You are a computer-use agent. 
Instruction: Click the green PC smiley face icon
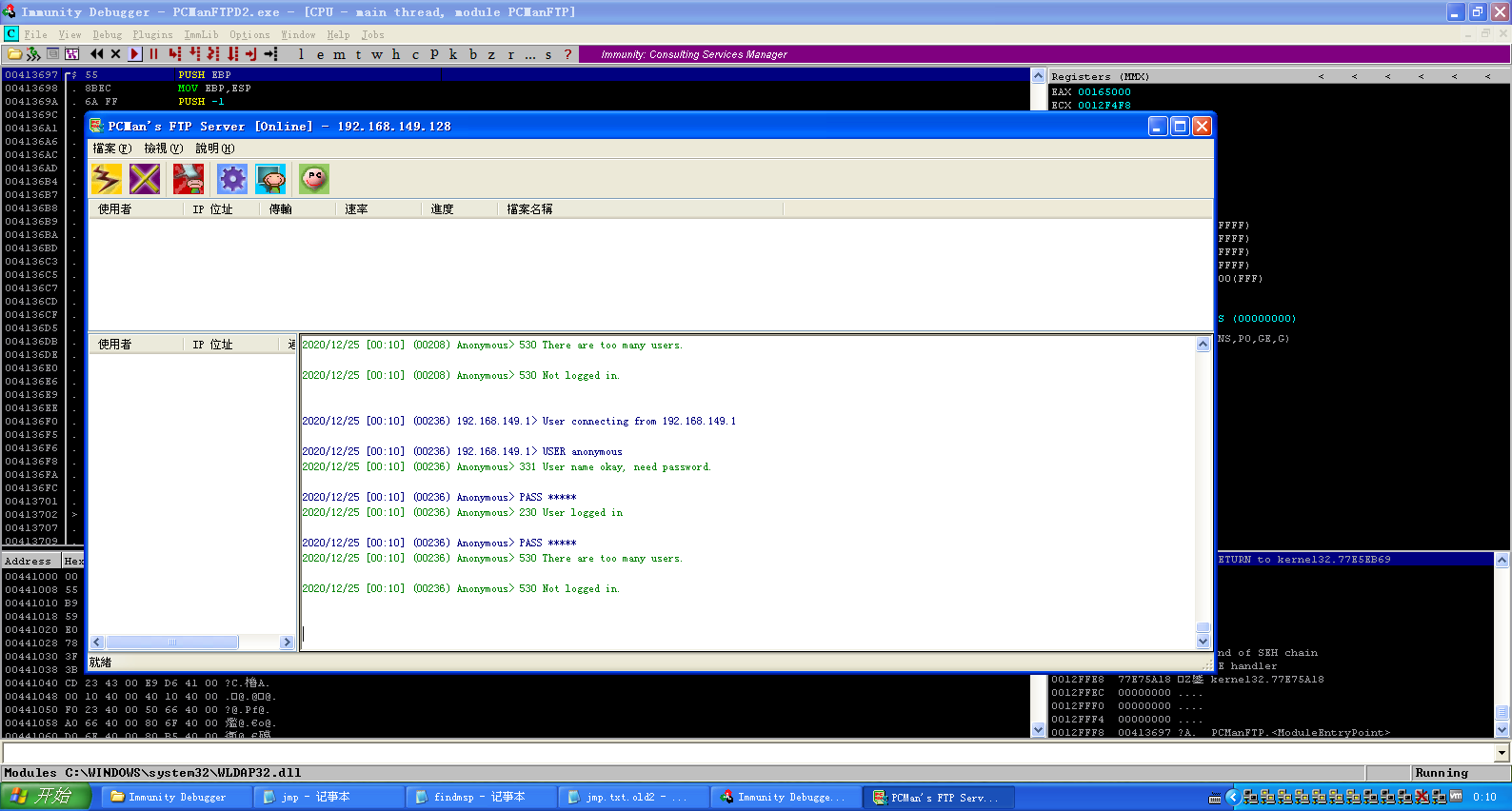(314, 178)
